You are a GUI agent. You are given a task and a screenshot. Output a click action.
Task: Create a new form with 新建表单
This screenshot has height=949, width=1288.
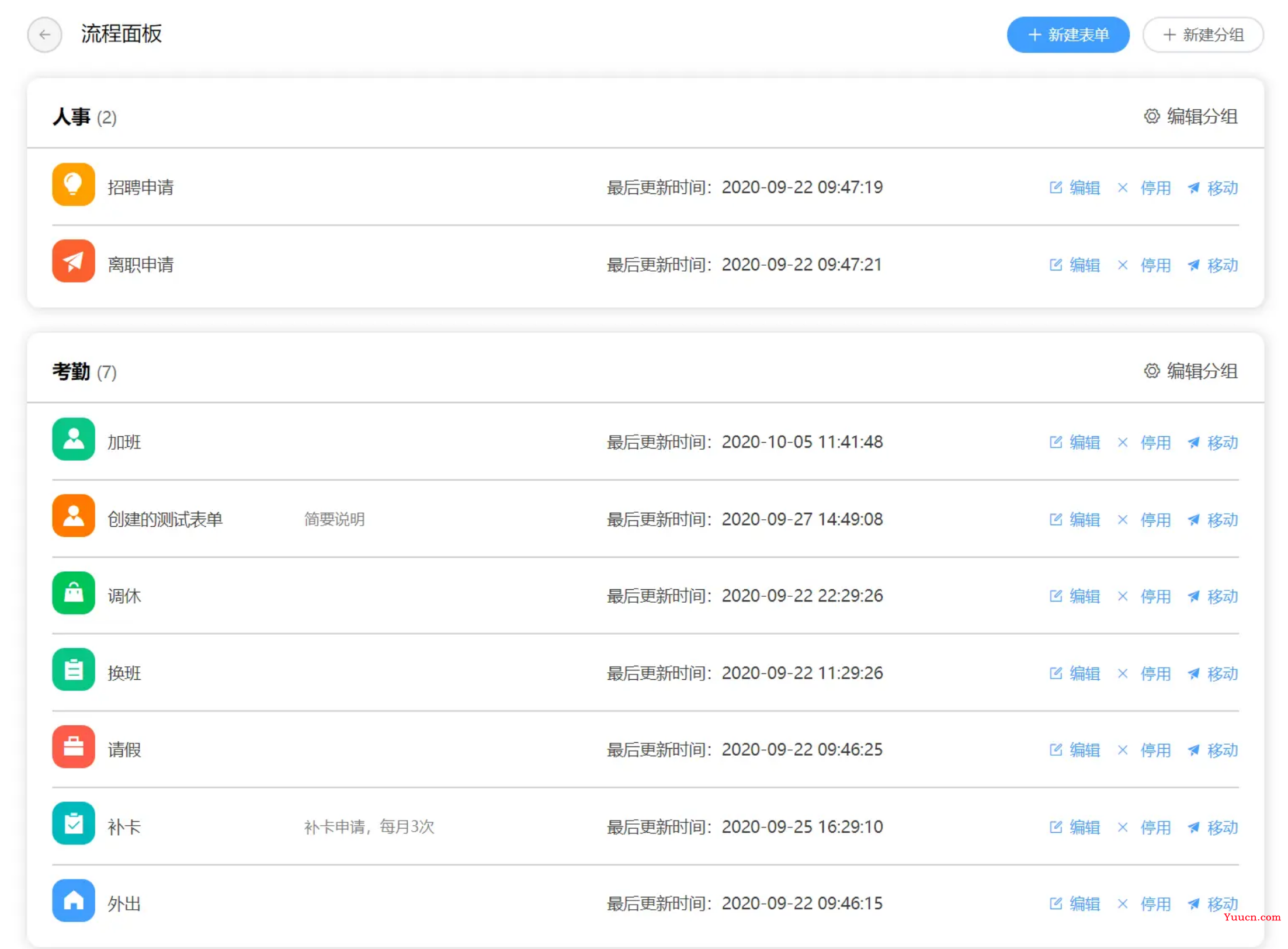(1067, 35)
